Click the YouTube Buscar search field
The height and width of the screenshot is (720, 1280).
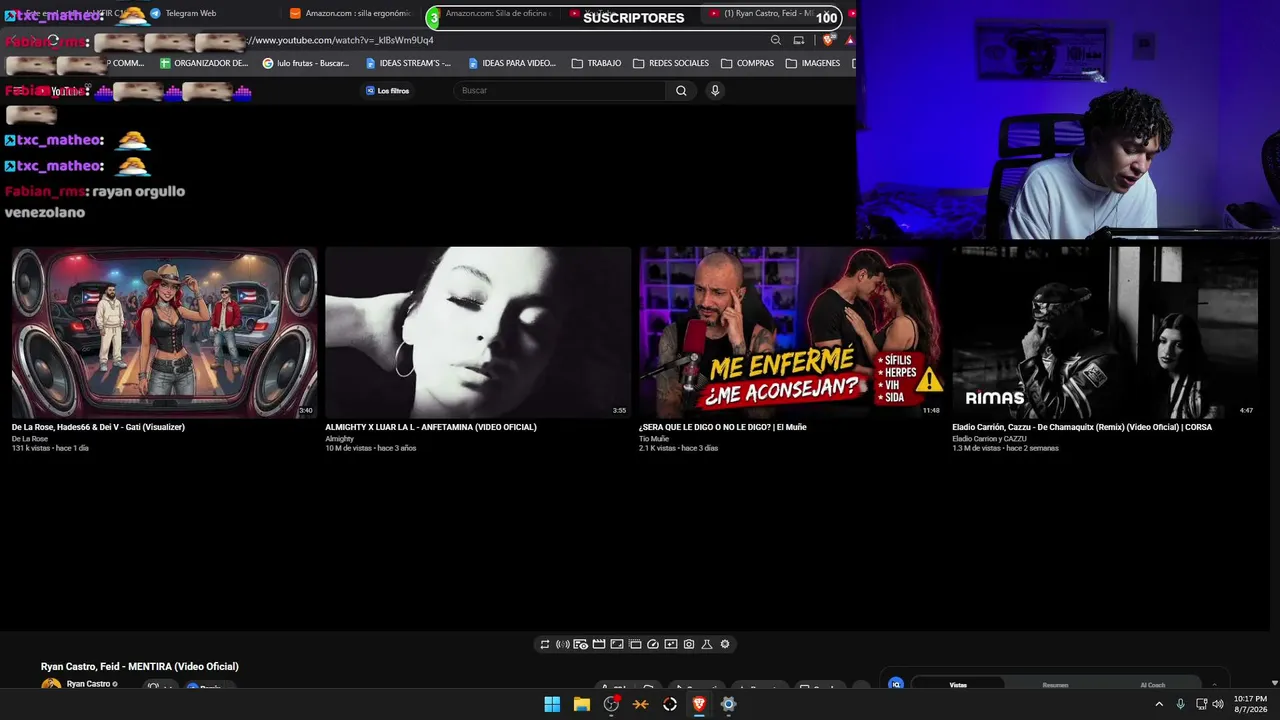pos(560,91)
